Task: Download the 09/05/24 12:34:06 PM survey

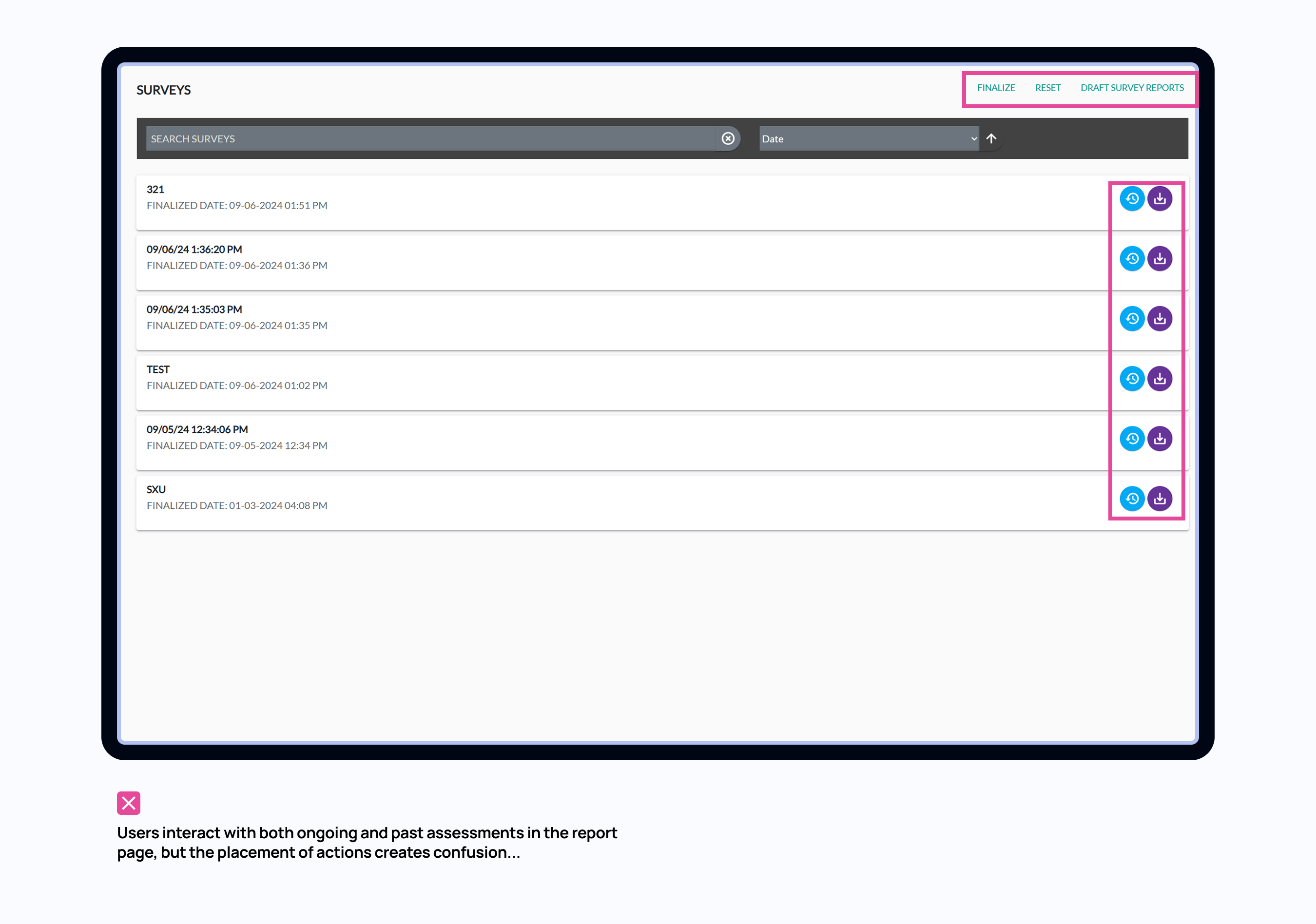Action: click(1160, 439)
